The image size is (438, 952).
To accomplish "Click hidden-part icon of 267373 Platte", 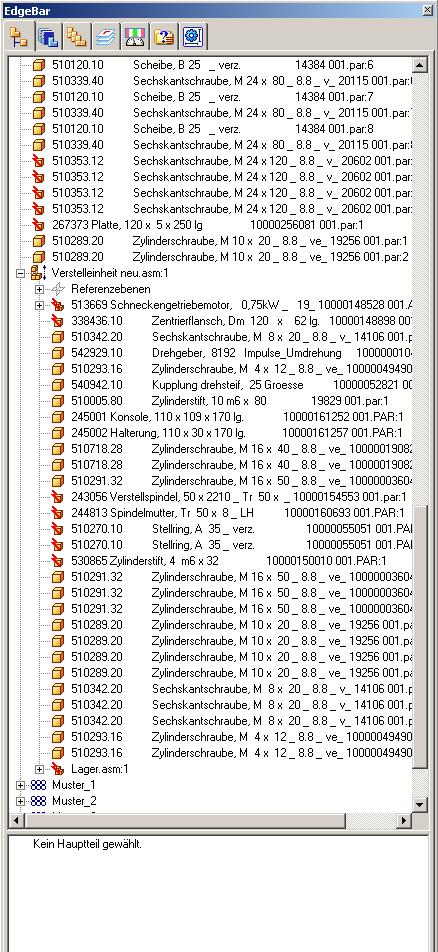I will point(39,225).
